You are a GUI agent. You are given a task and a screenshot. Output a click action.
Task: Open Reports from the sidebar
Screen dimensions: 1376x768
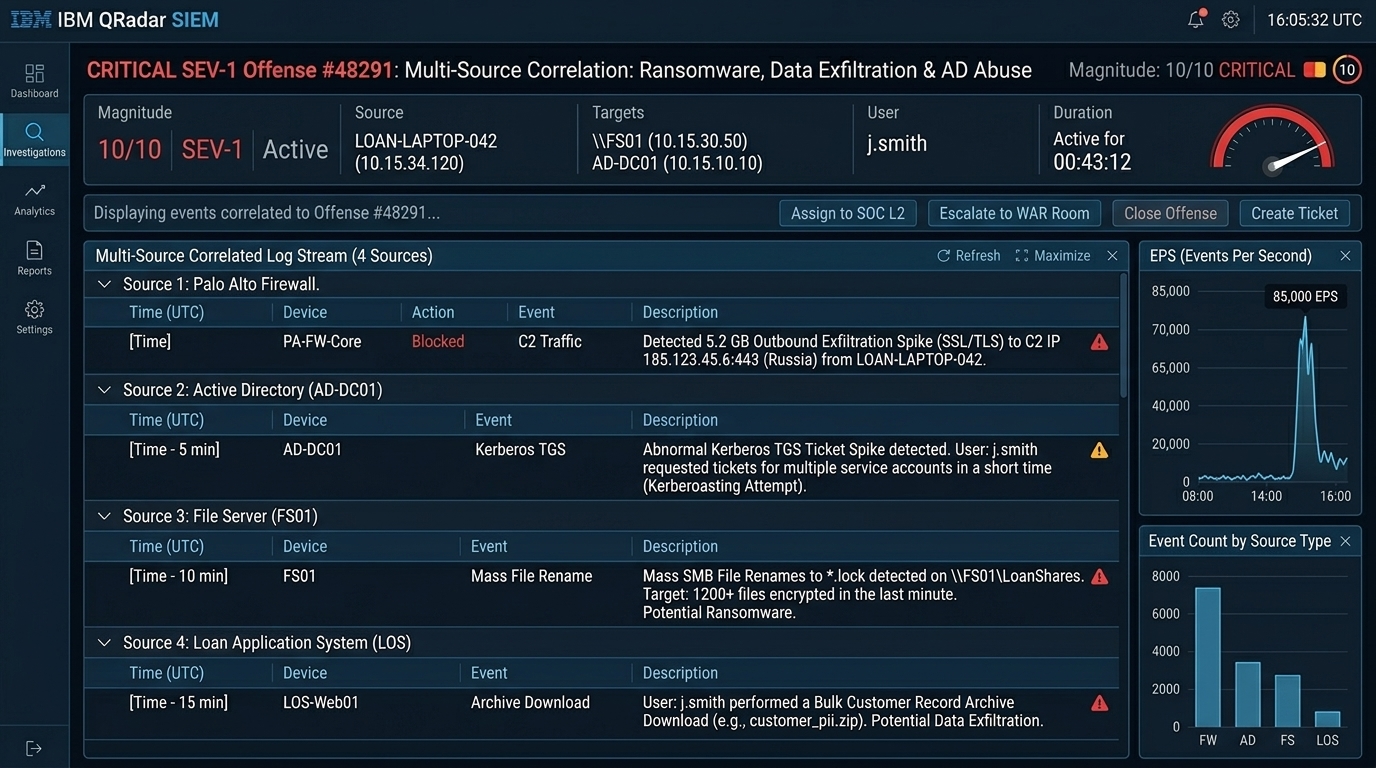point(34,258)
